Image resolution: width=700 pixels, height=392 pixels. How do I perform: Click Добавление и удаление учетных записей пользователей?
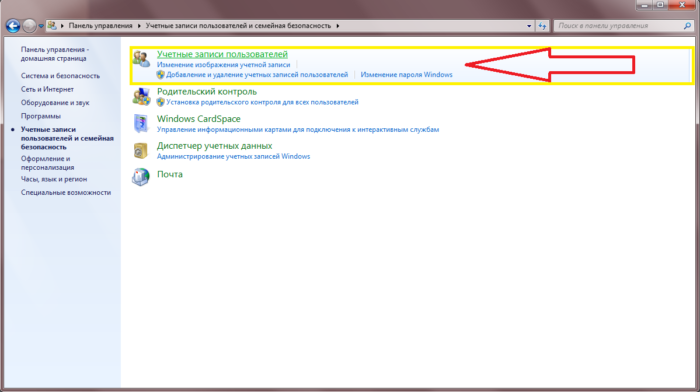(x=257, y=75)
